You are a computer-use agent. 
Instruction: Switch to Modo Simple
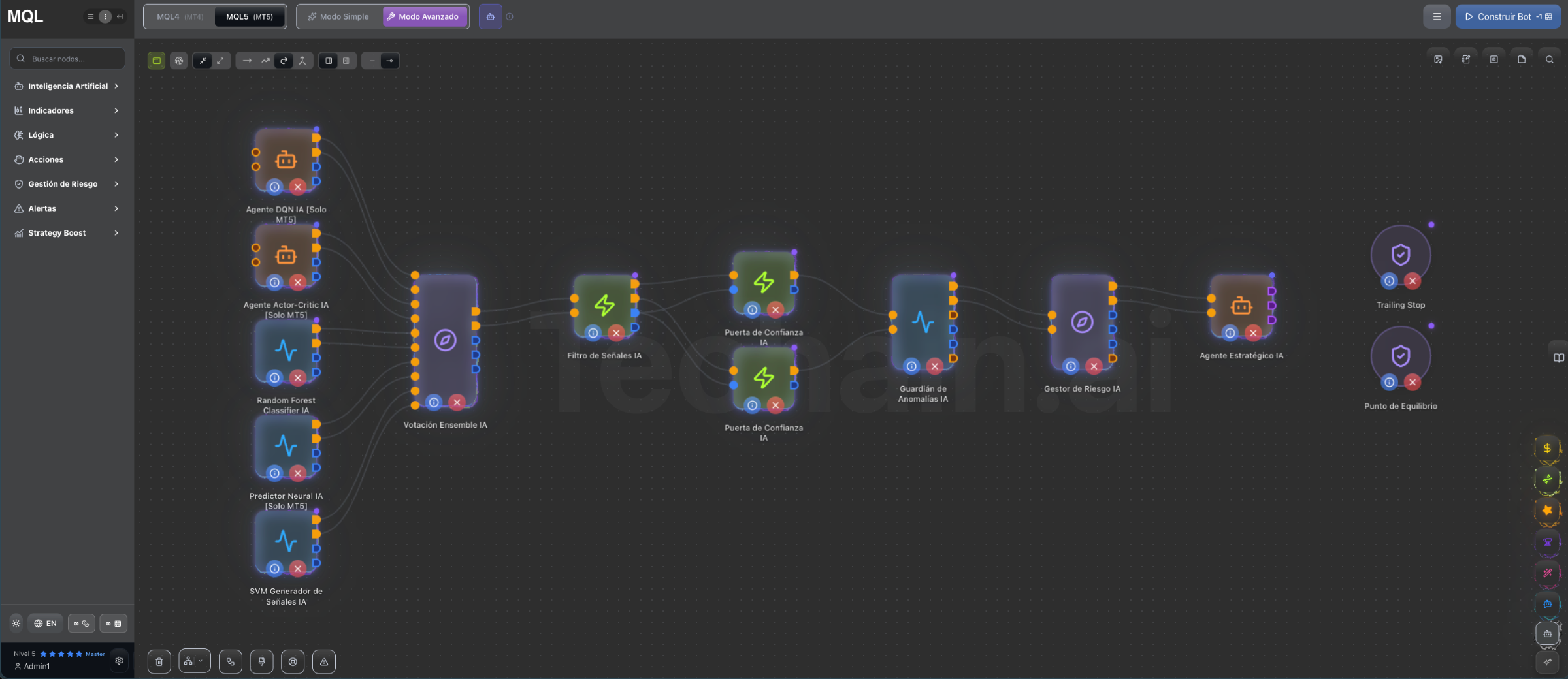point(338,17)
